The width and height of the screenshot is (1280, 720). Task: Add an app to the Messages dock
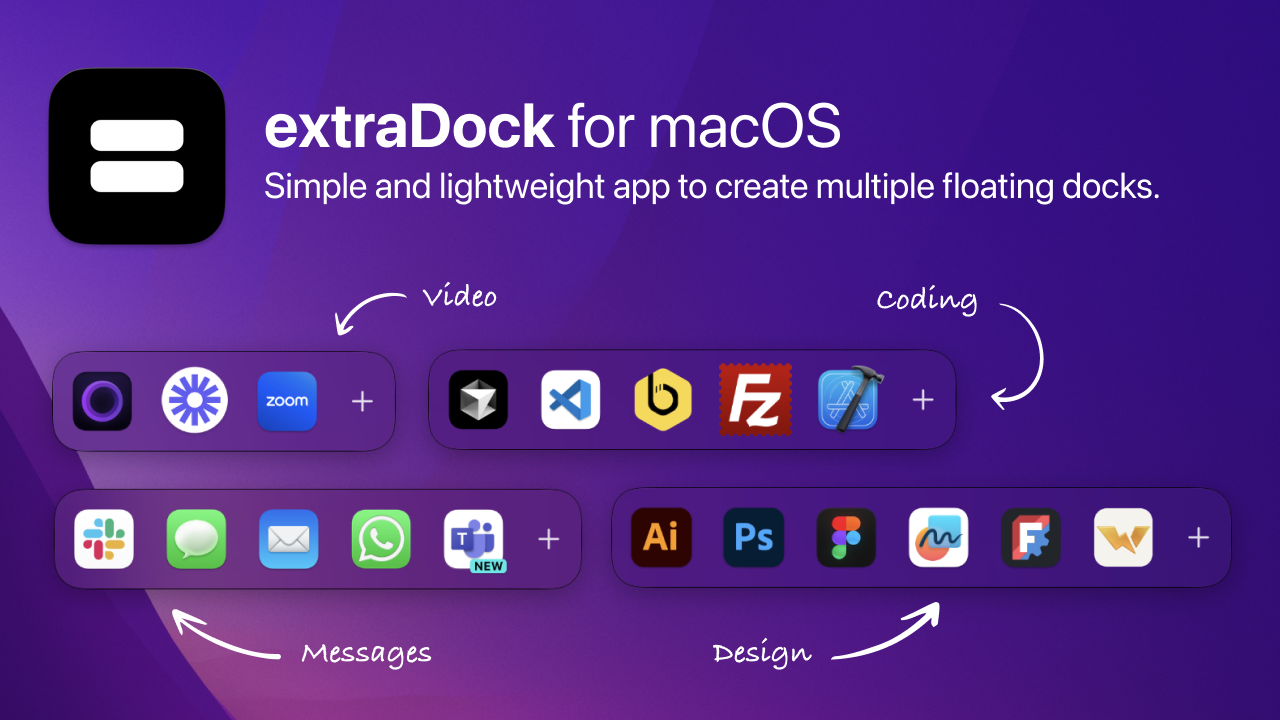click(548, 539)
